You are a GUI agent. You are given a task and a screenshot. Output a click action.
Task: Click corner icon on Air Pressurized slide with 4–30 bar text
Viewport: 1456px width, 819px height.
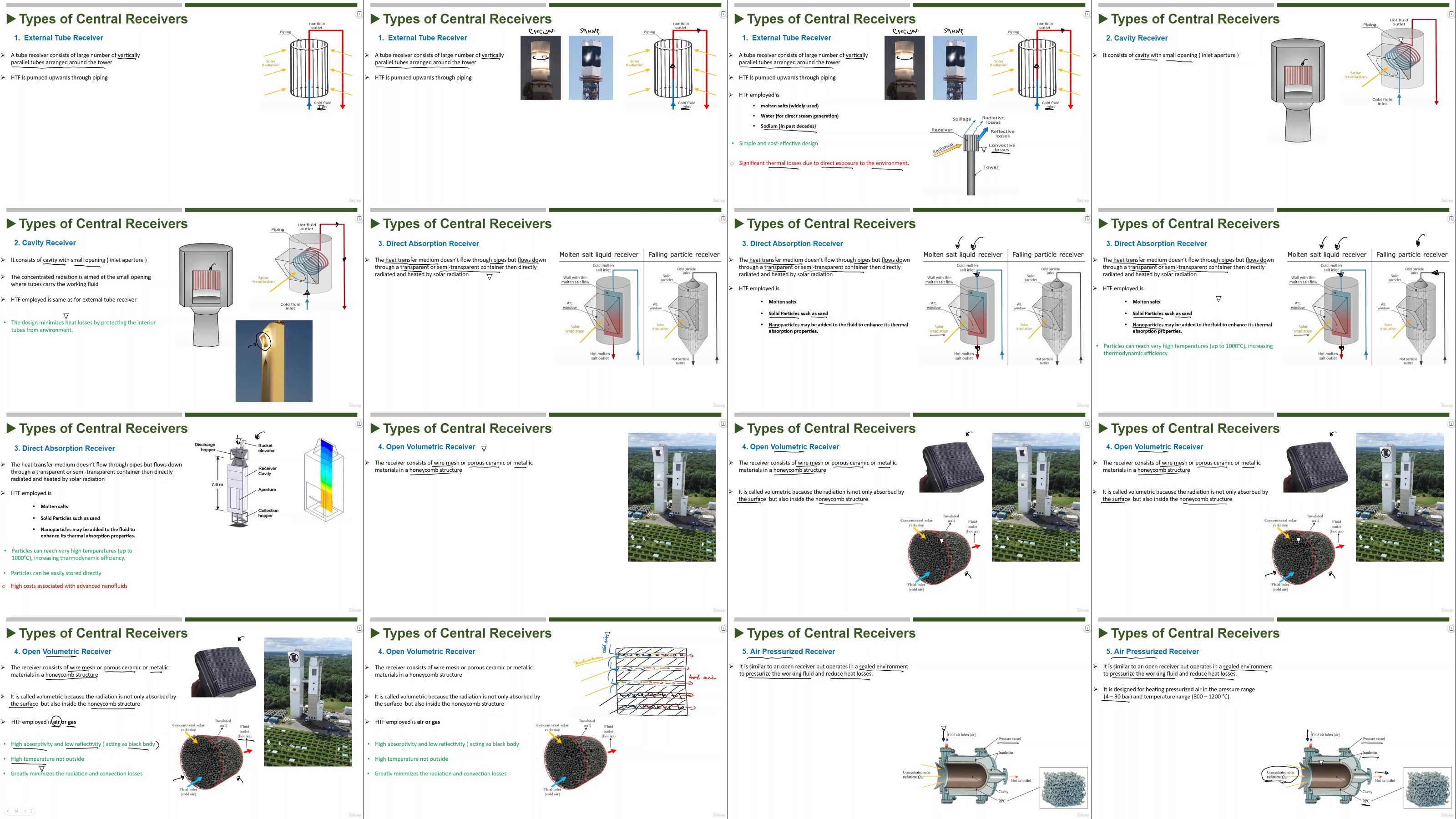(1451, 628)
